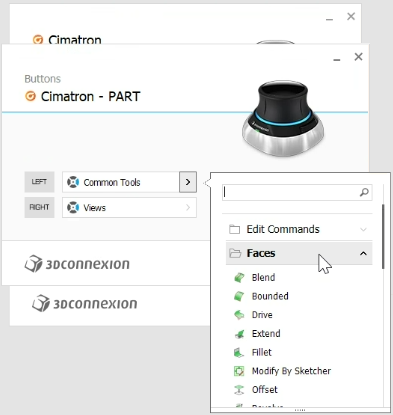This screenshot has height=415, width=393.
Task: Pick the Extend face command icon
Action: point(239,334)
